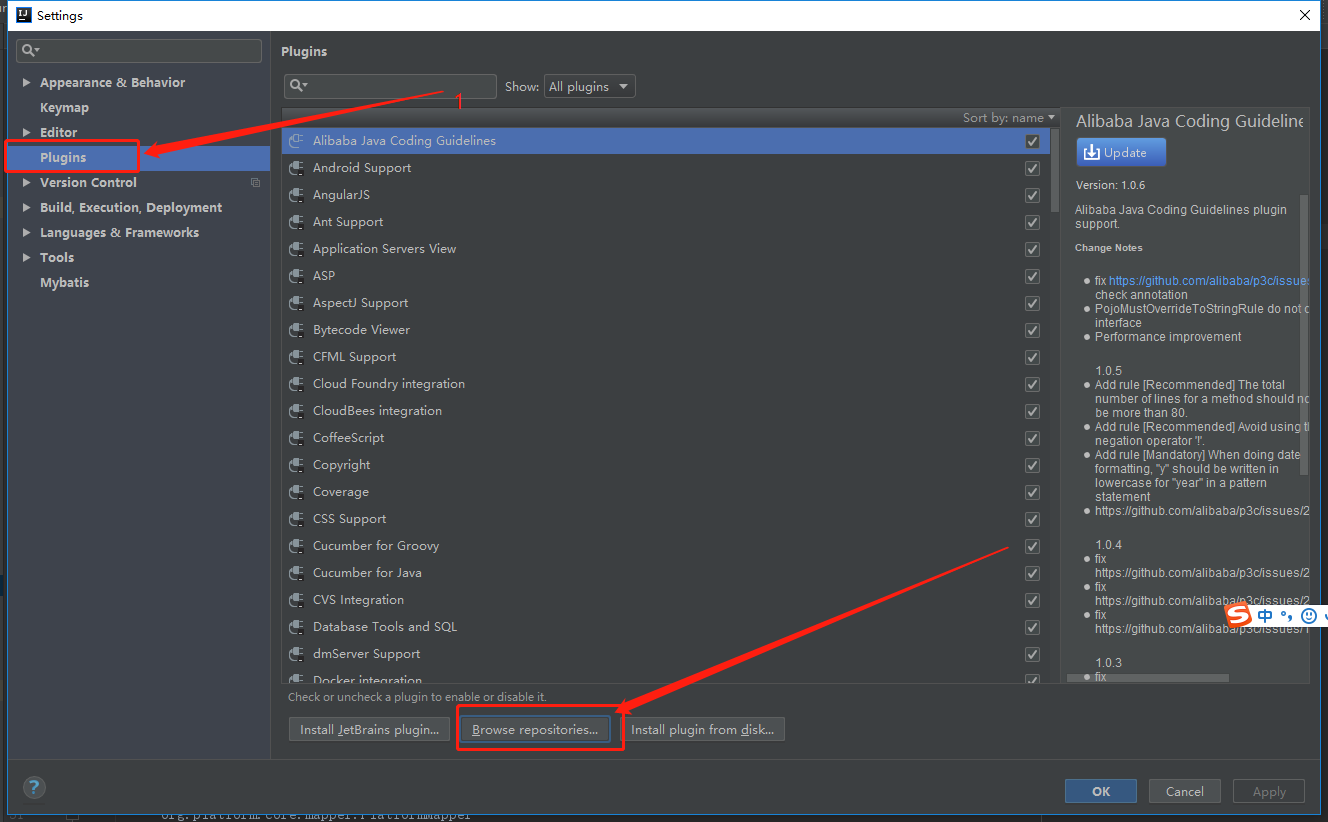The height and width of the screenshot is (822, 1328).
Task: Uncheck the Bytecode Viewer plugin
Action: (1032, 330)
